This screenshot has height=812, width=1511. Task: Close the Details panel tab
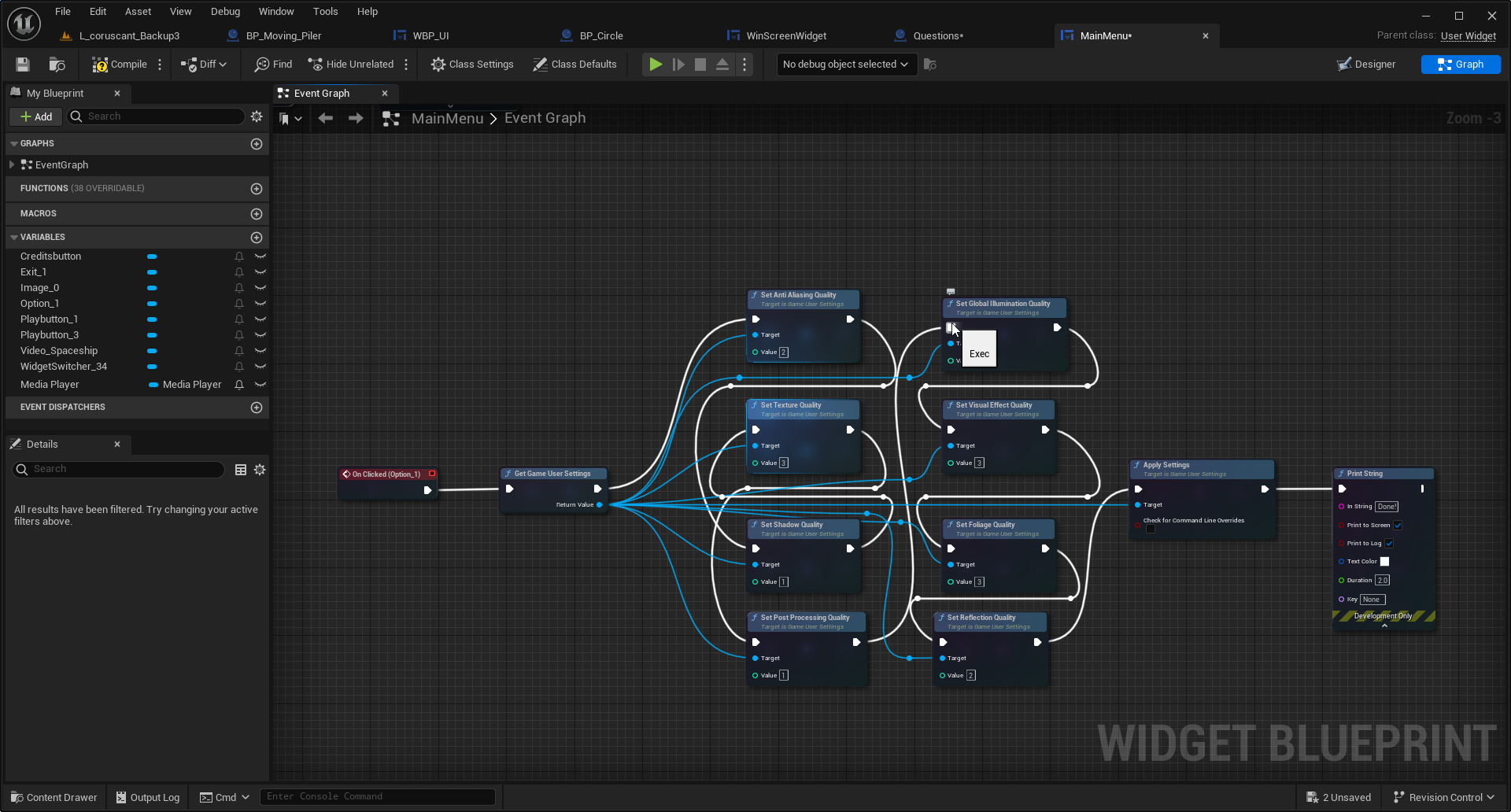pyautogui.click(x=117, y=445)
